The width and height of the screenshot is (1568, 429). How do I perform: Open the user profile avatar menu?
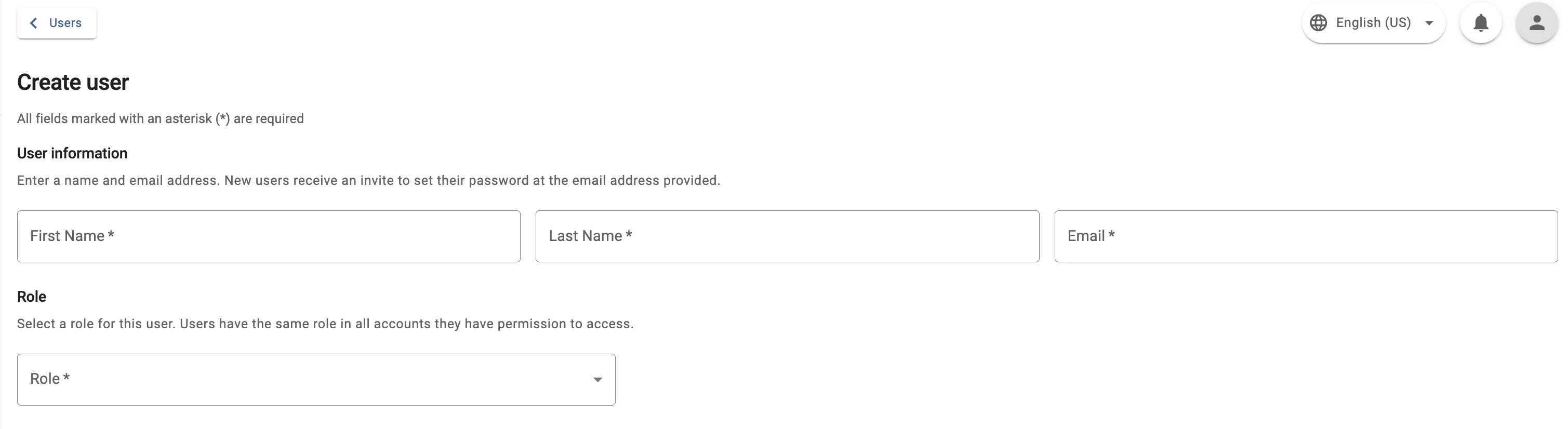point(1536,23)
